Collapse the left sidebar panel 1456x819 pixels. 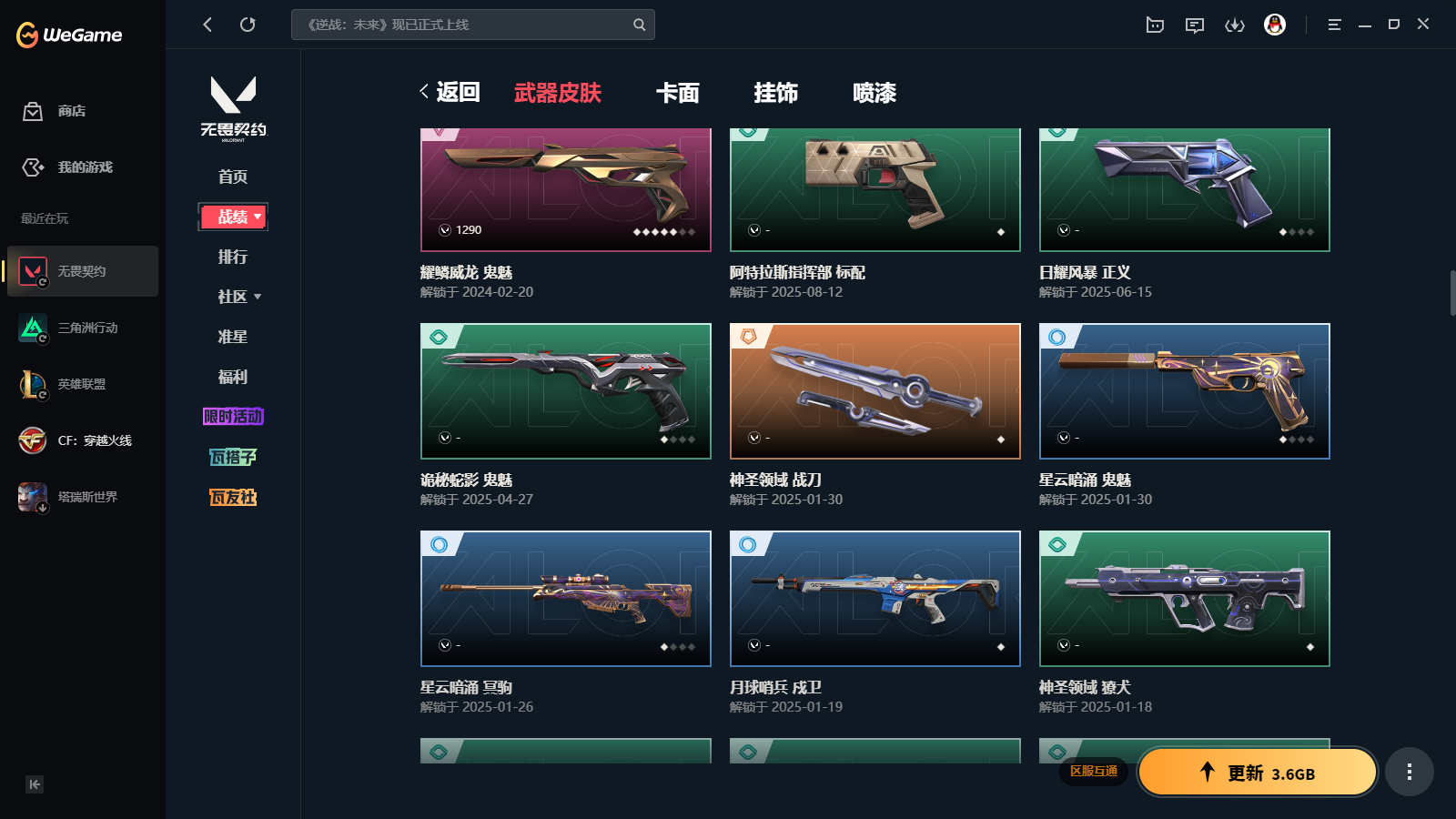(x=35, y=784)
